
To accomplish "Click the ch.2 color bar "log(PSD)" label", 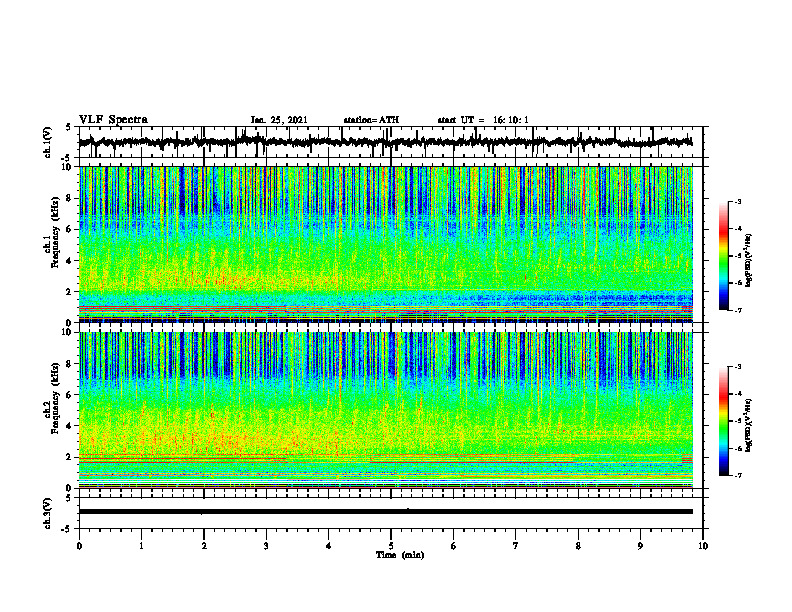I will pyautogui.click(x=749, y=425).
